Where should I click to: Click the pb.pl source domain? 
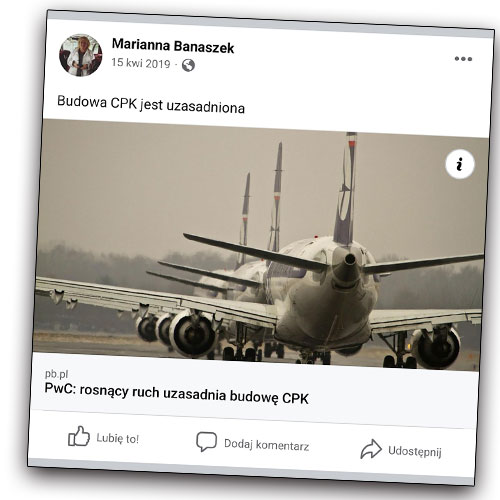point(57,374)
